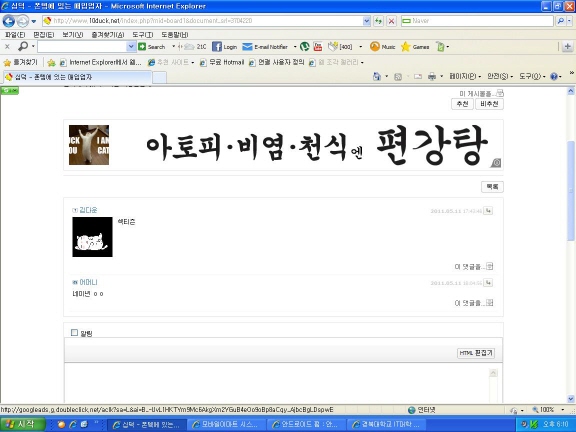Image resolution: width=576 pixels, height=432 pixels.
Task: Click the 추천 button
Action: pos(462,104)
